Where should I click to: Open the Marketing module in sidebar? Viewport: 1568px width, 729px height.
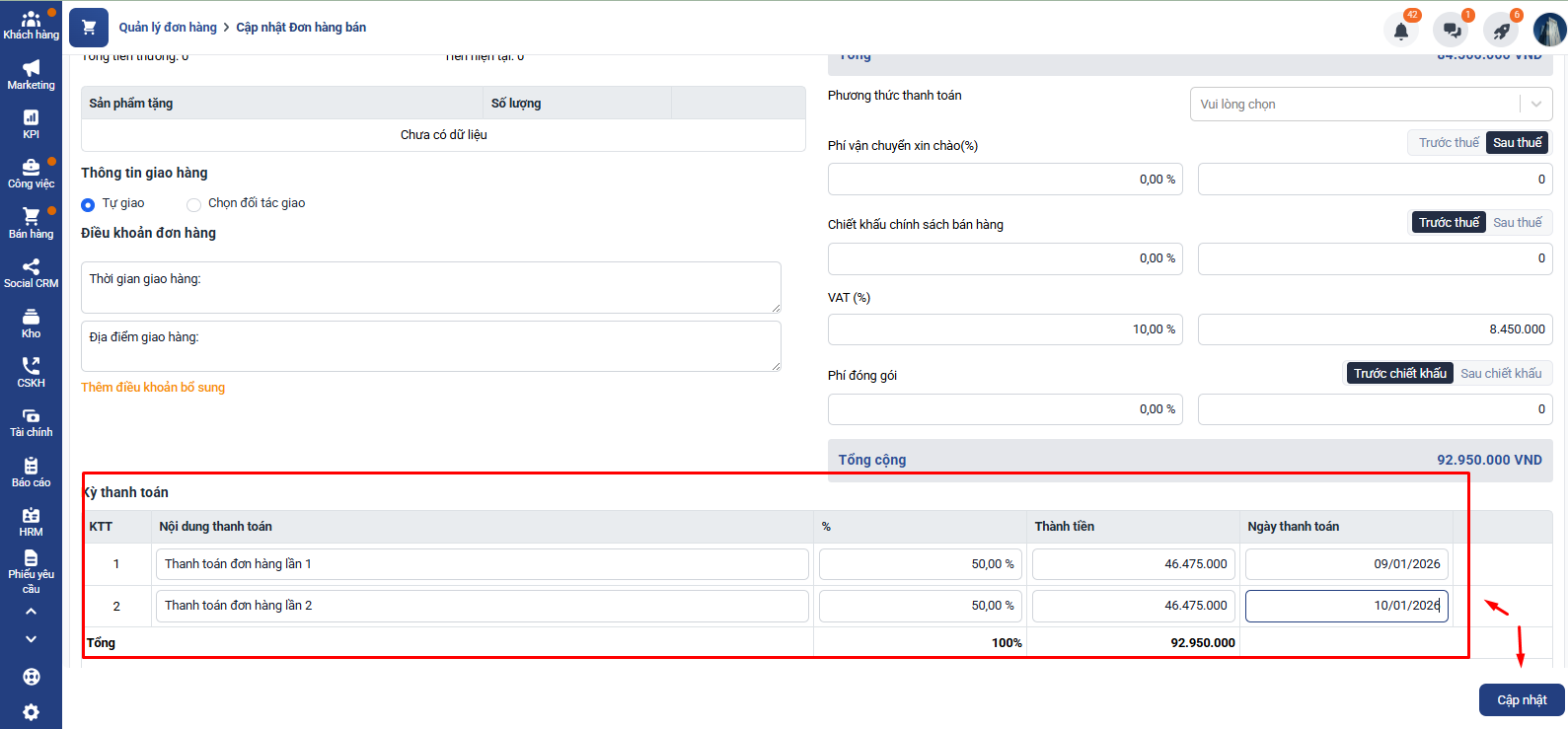(31, 74)
